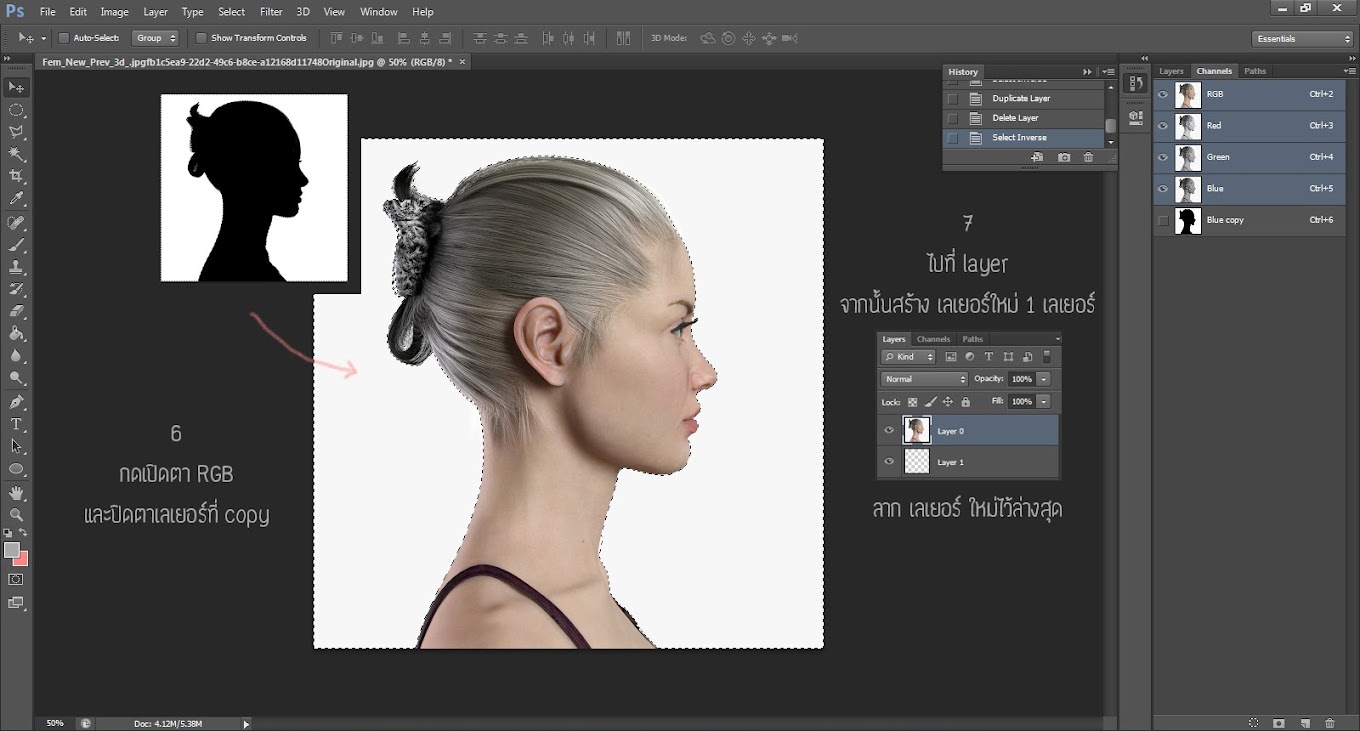Create new snapshot in History panel
Screen dimensions: 1360x731
tap(1063, 158)
